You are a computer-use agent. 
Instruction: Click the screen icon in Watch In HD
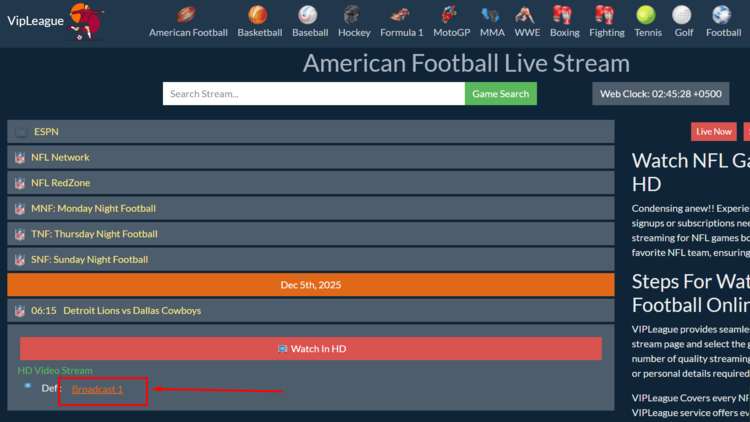point(282,349)
